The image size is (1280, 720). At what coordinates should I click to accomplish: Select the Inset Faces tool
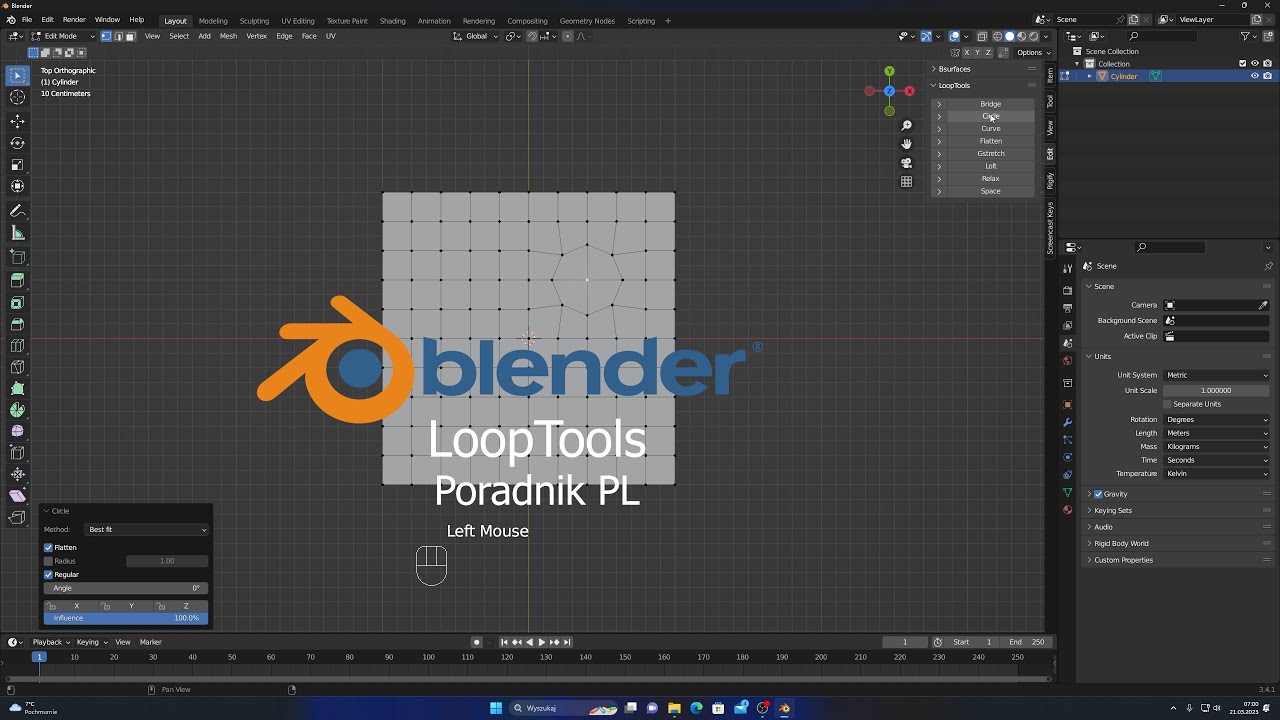[17, 303]
